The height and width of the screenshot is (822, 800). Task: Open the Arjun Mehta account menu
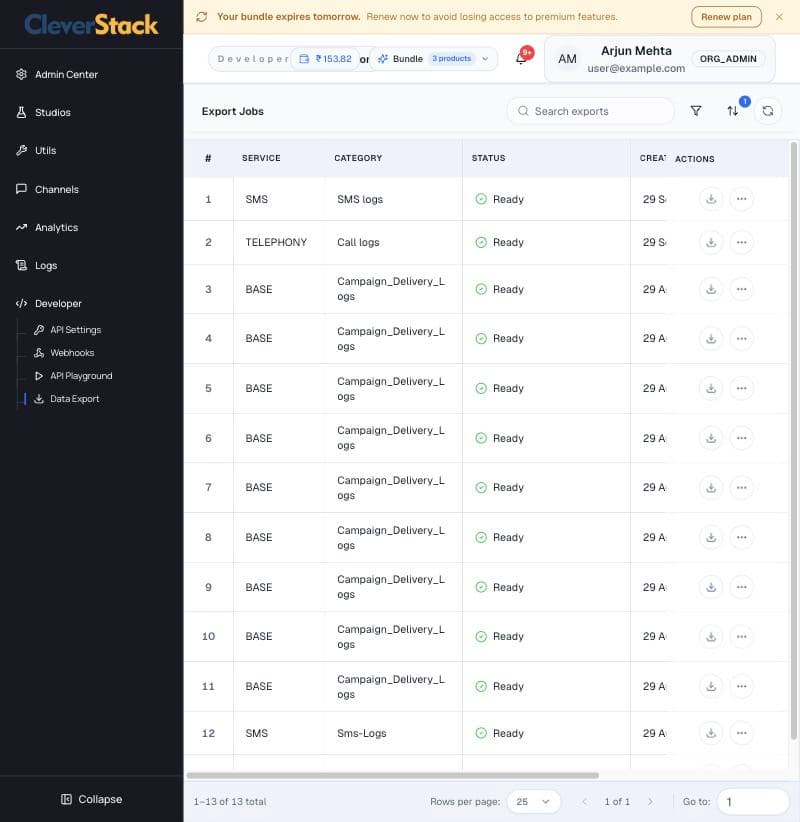660,59
